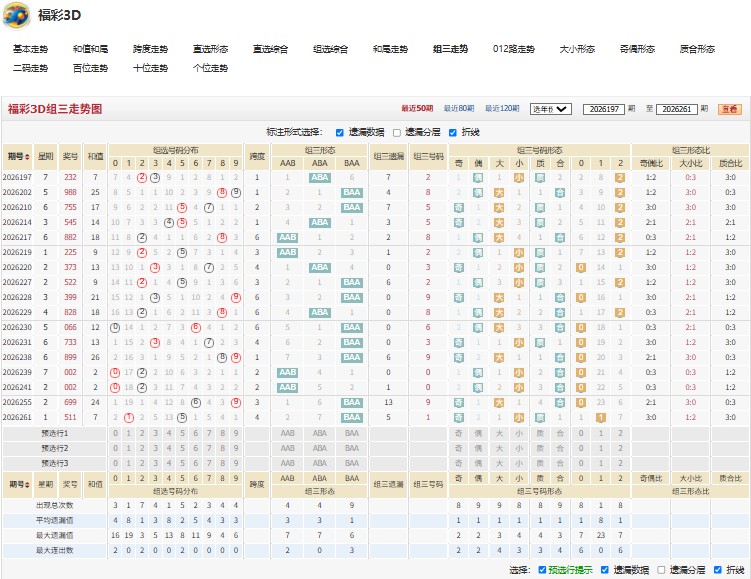Image resolution: width=751 pixels, height=579 pixels.
Task: Open the 012路走势 page
Action: point(513,49)
